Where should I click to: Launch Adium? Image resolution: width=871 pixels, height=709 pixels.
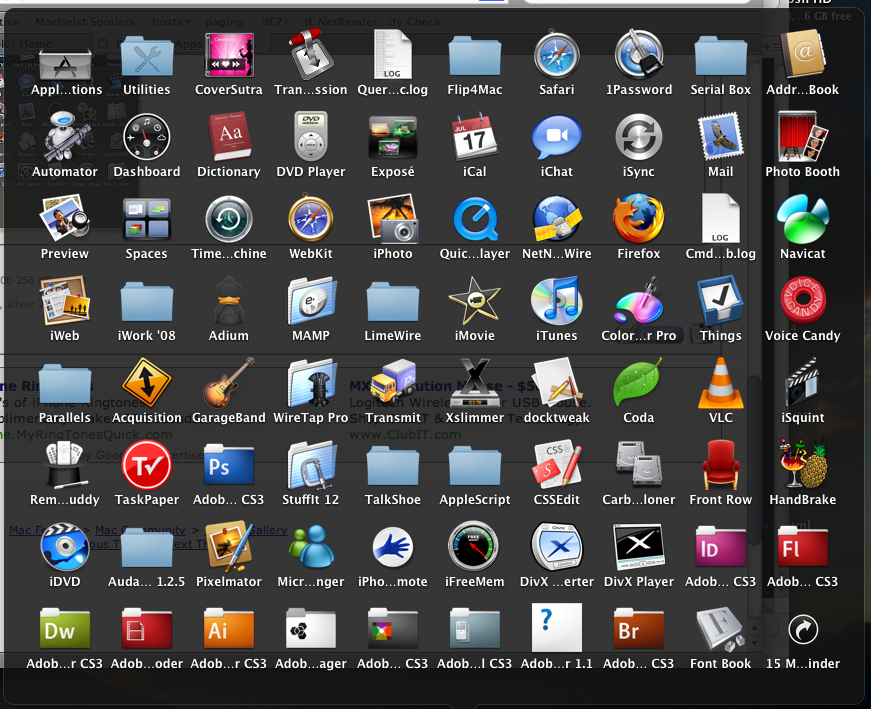(229, 301)
